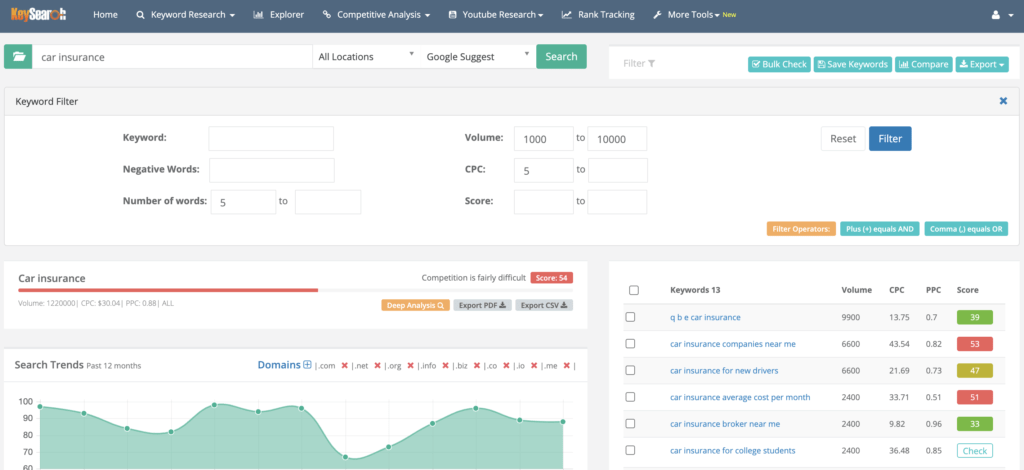
Task: Check car insurance for college students row
Action: point(630,450)
